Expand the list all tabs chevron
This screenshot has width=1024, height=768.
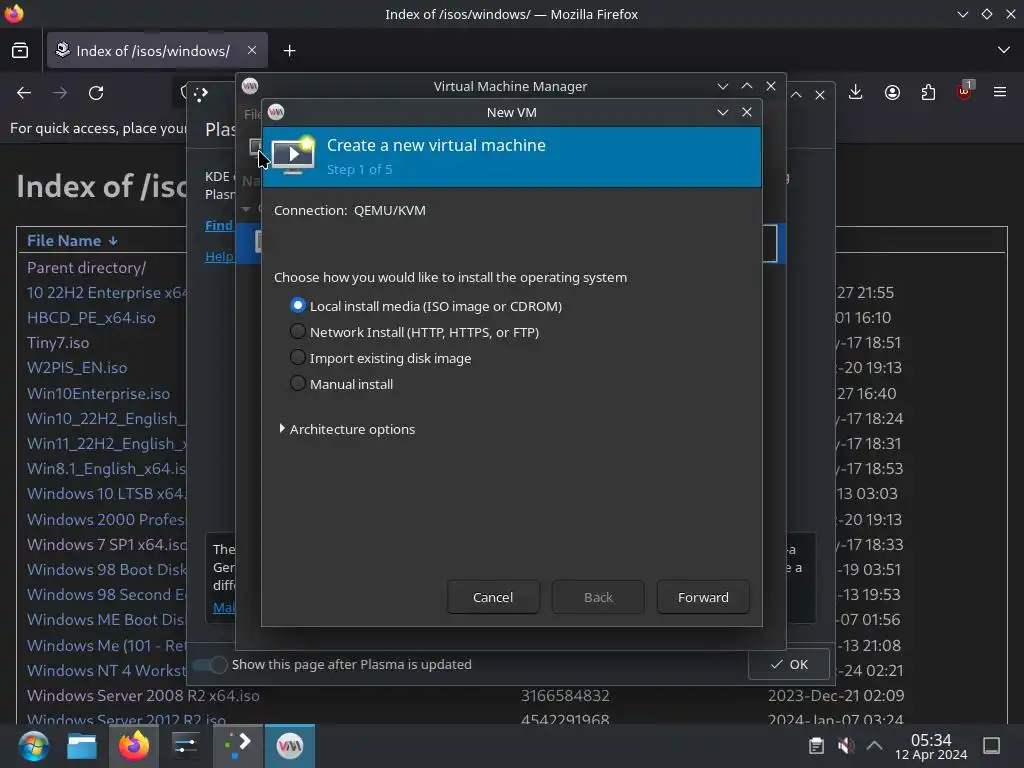[1004, 50]
